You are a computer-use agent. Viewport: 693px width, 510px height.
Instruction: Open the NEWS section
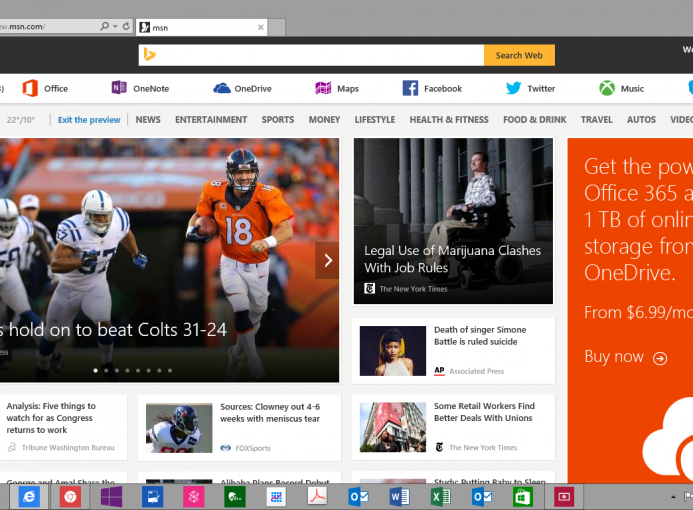[148, 120]
